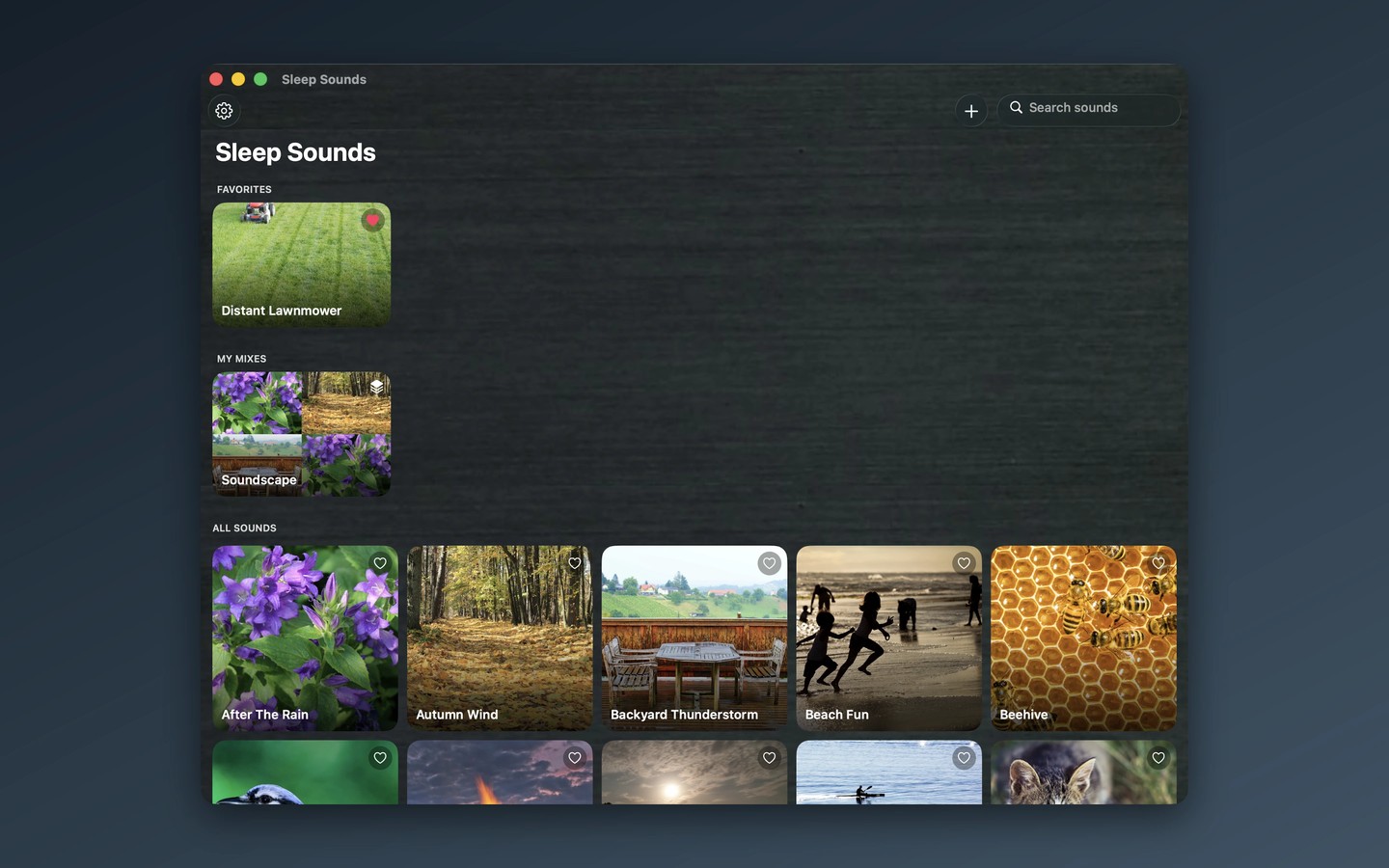Toggle the heart on the campfire sound card
This screenshot has height=868, width=1389.
[x=575, y=758]
